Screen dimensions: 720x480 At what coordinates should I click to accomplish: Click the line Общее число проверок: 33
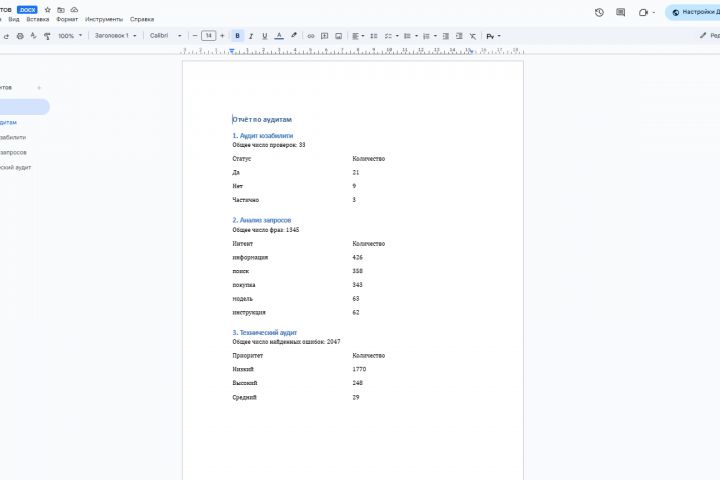[x=269, y=145]
